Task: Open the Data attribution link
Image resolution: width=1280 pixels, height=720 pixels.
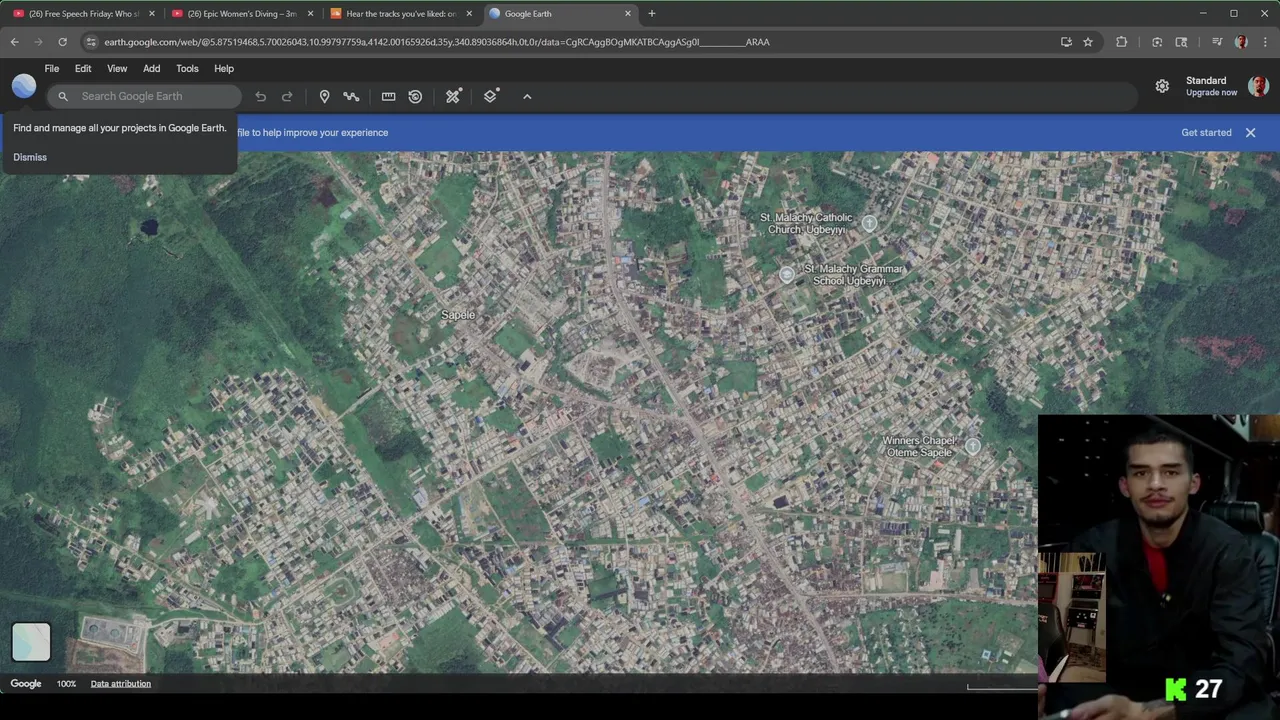Action: [121, 684]
